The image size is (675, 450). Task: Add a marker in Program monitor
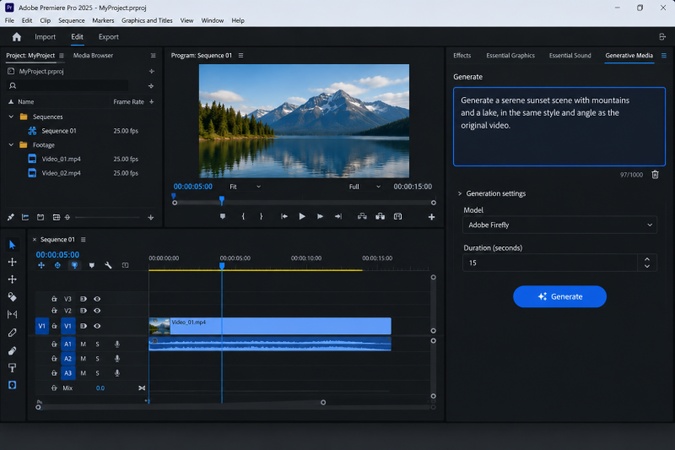[223, 217]
